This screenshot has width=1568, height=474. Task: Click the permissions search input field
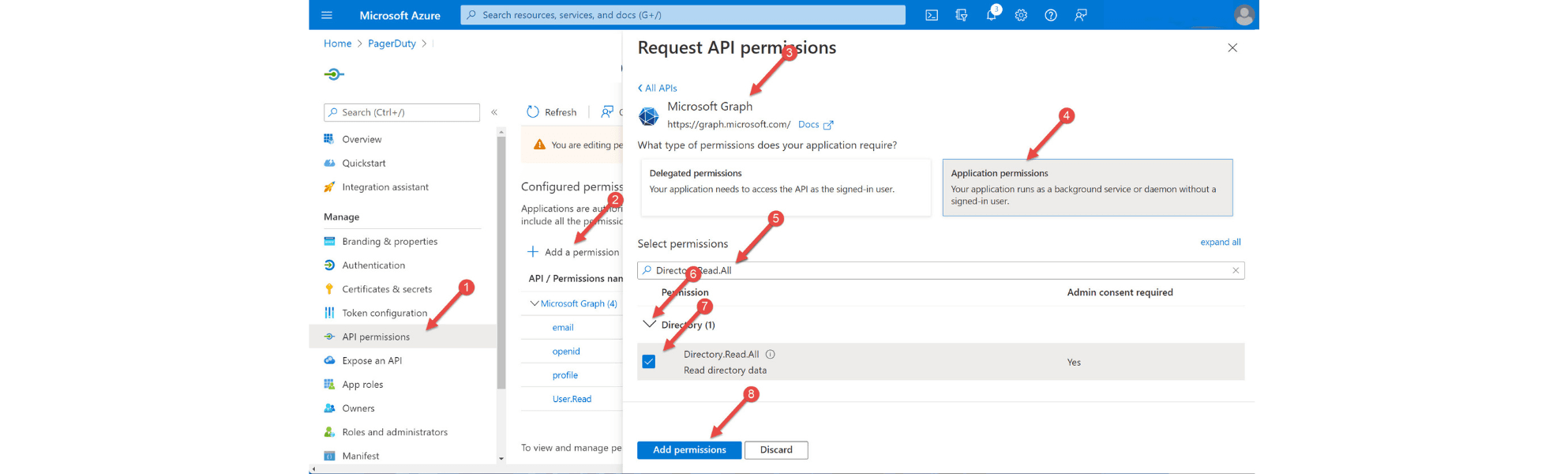tap(941, 270)
